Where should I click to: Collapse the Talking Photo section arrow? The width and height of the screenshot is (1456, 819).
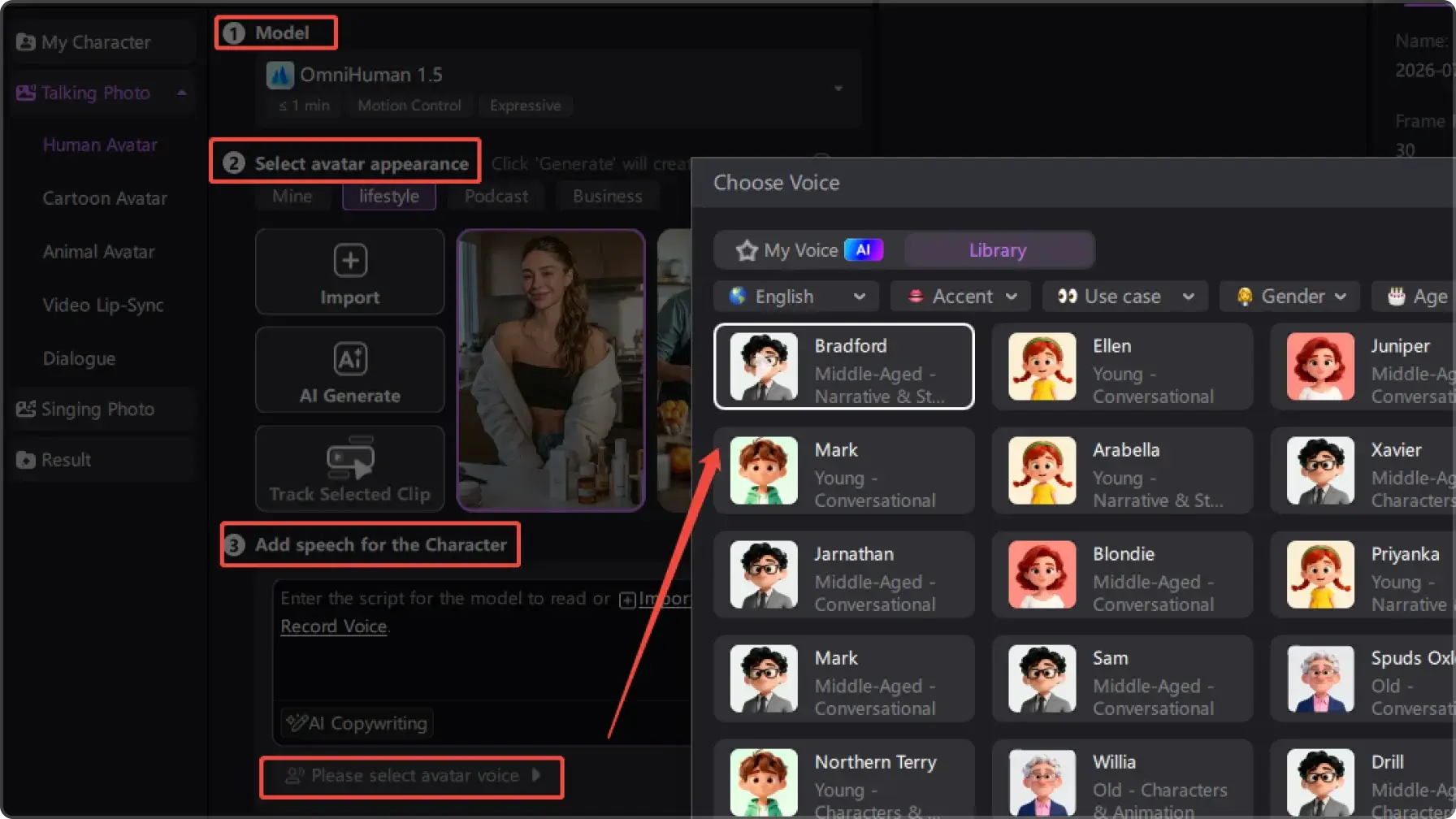pos(182,93)
